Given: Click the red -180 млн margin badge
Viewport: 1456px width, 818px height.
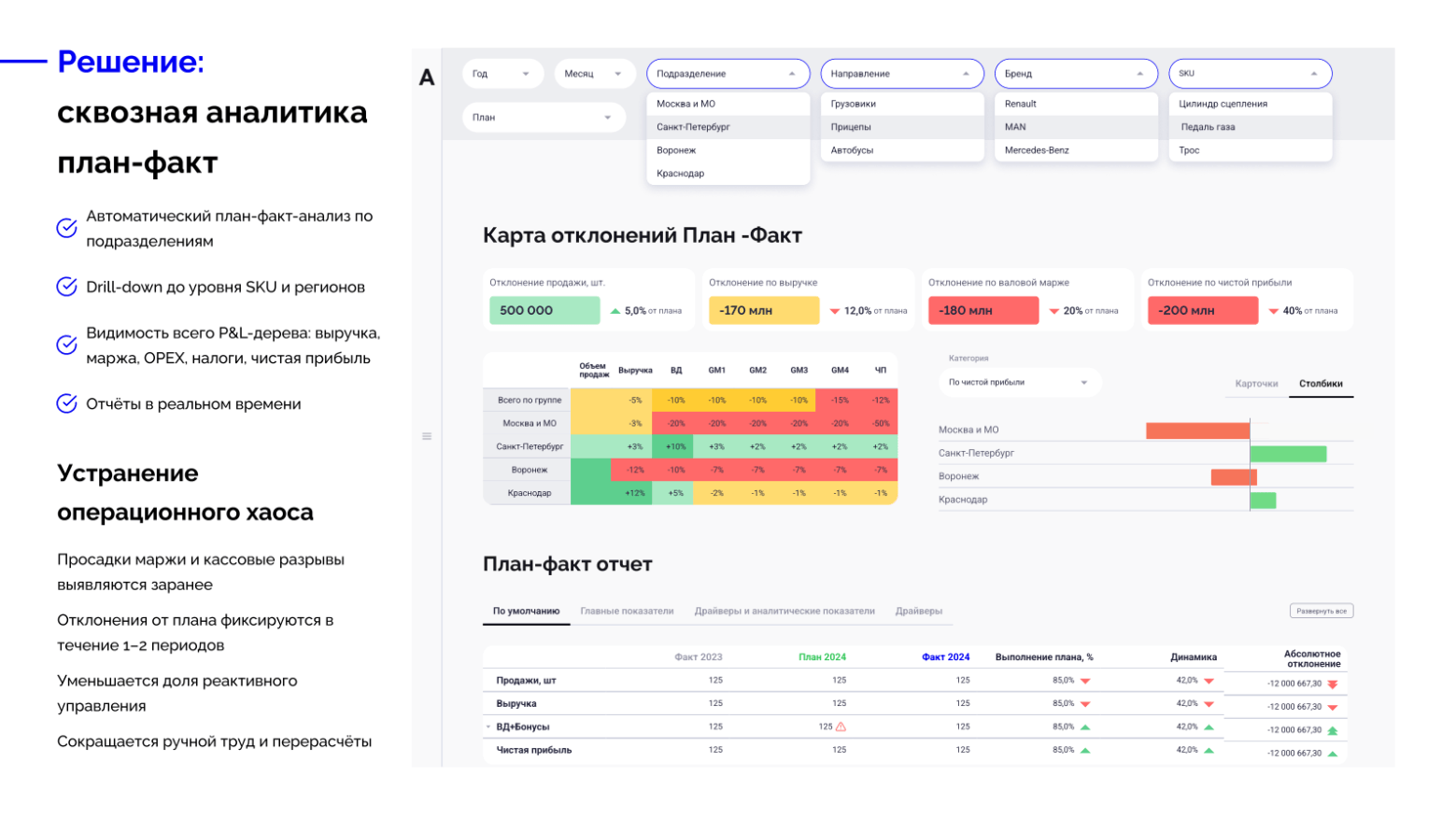Looking at the screenshot, I should click(x=983, y=310).
